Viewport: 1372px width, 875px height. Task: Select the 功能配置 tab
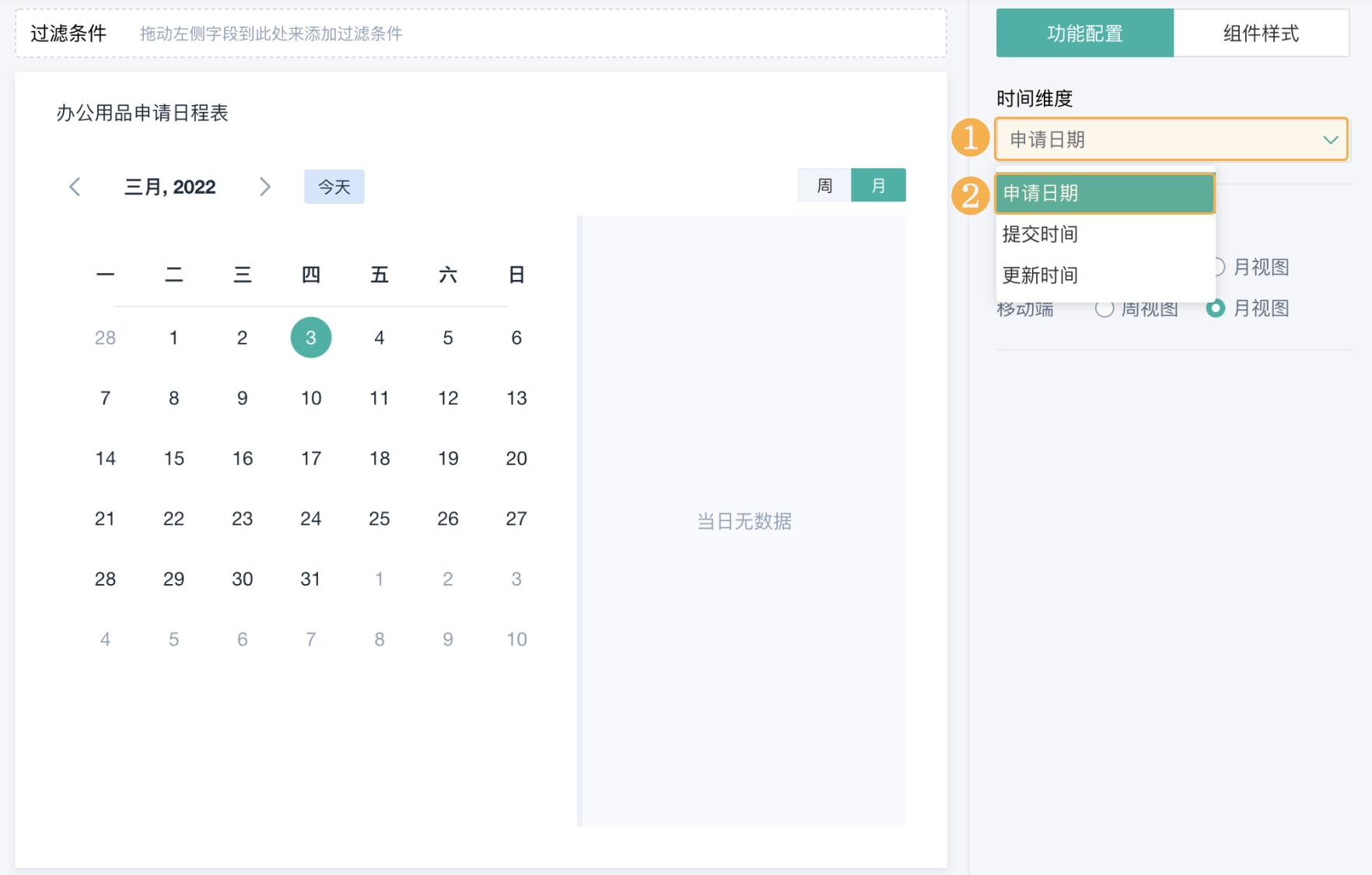click(1084, 32)
